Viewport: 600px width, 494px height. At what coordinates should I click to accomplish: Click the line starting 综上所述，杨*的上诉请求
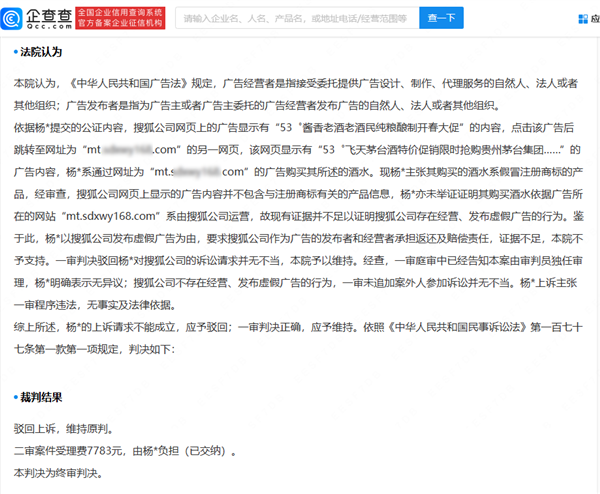pyautogui.click(x=298, y=327)
